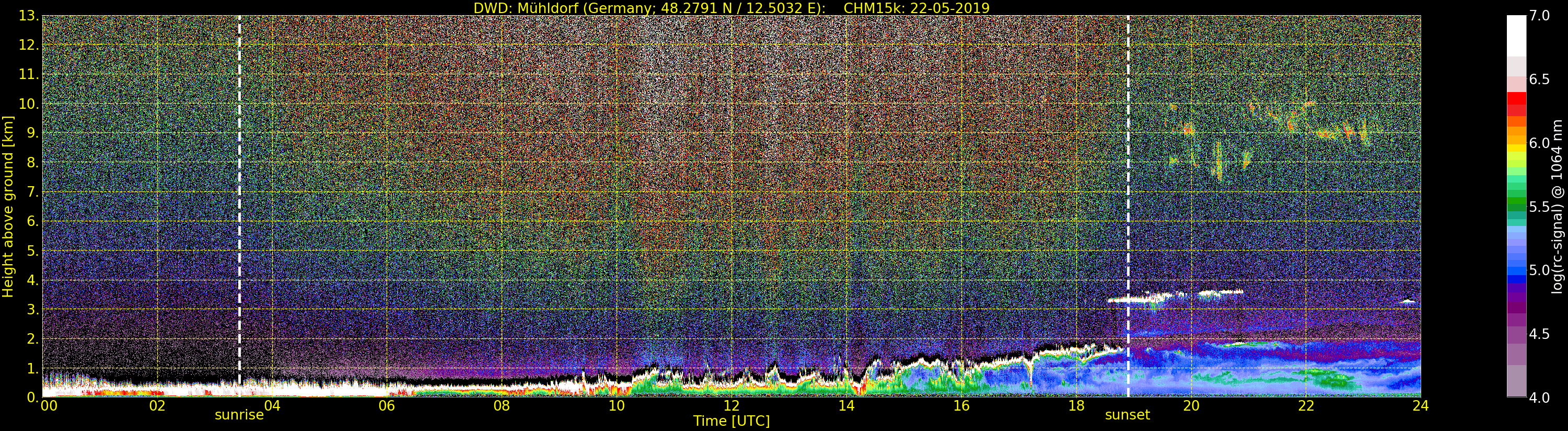The height and width of the screenshot is (431, 1568).
Task: Click the time tick label '12' on time axis
Action: tap(731, 406)
